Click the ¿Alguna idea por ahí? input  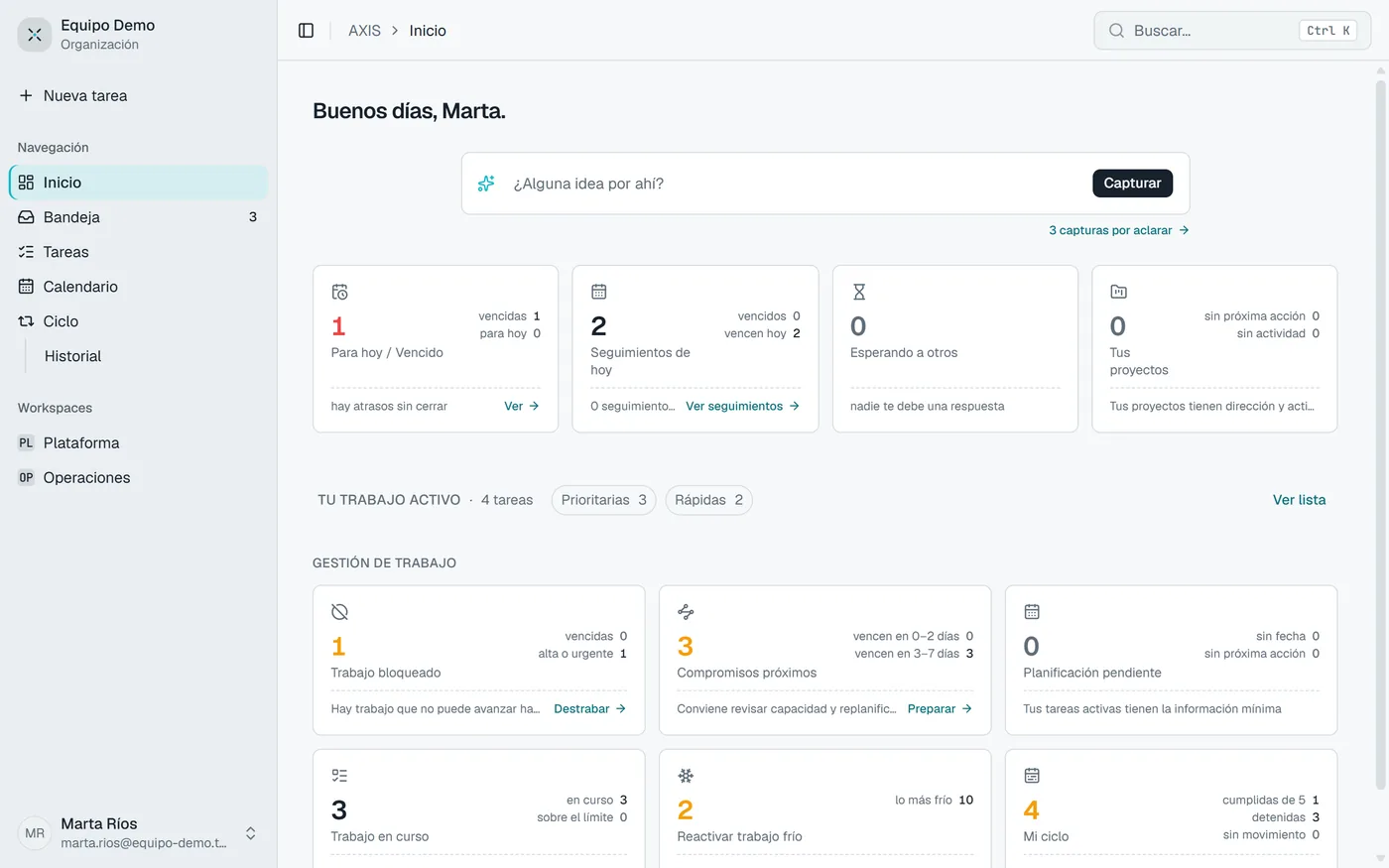(794, 184)
